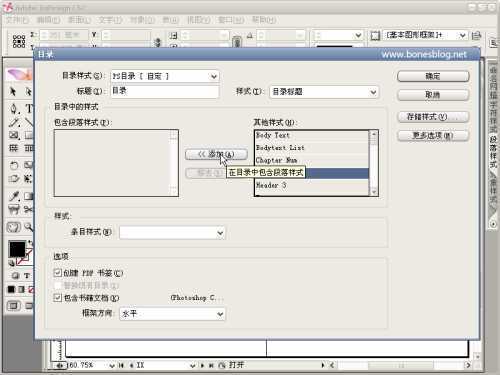Click the 取消 button

433,95
